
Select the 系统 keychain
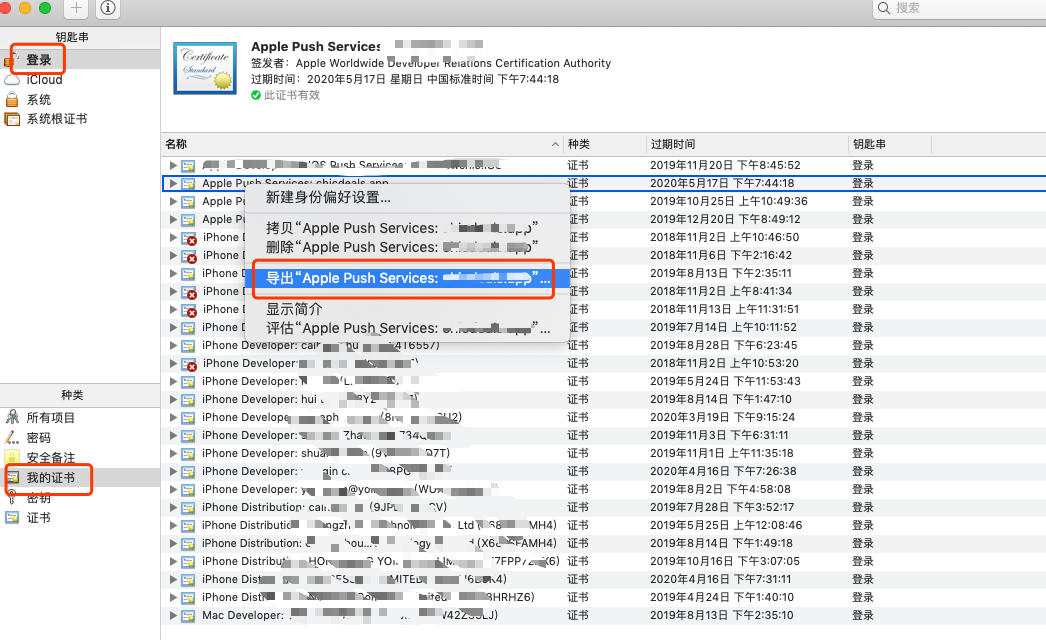[39, 99]
